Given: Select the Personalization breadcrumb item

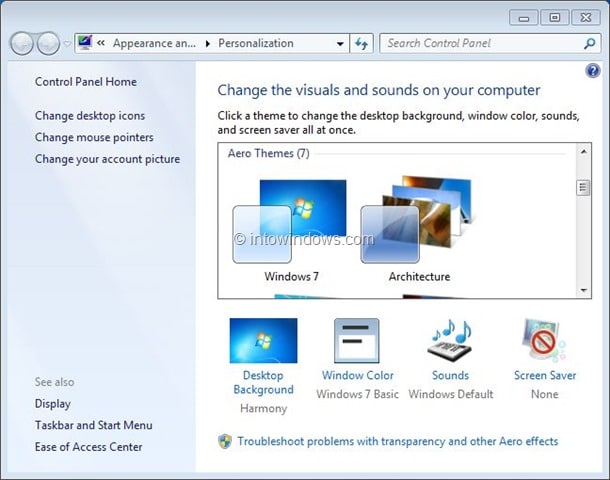Looking at the screenshot, I should 256,43.
